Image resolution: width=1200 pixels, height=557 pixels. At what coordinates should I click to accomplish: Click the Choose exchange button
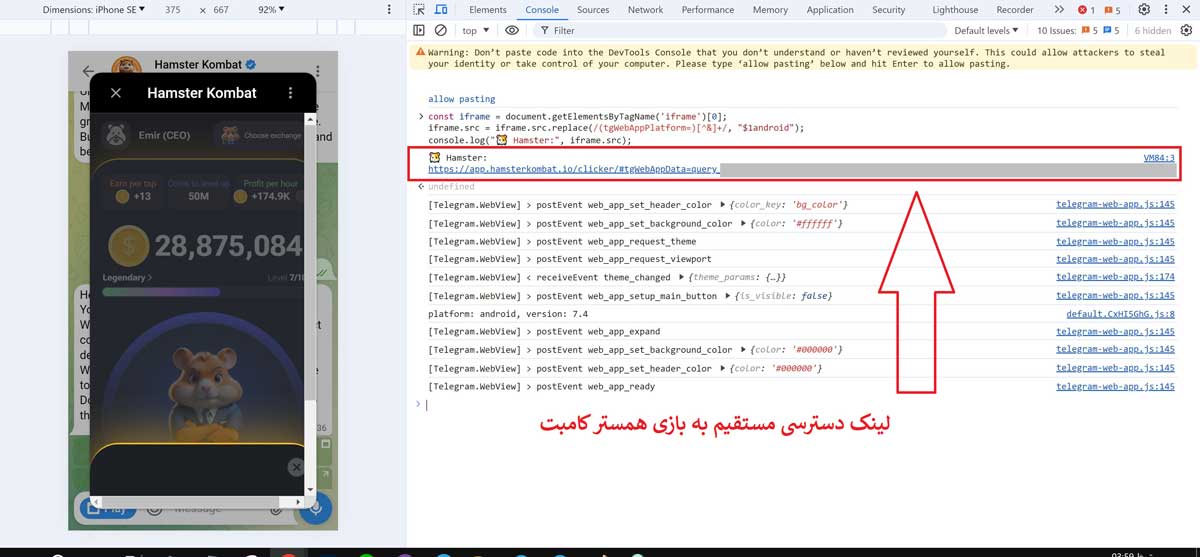[x=258, y=135]
